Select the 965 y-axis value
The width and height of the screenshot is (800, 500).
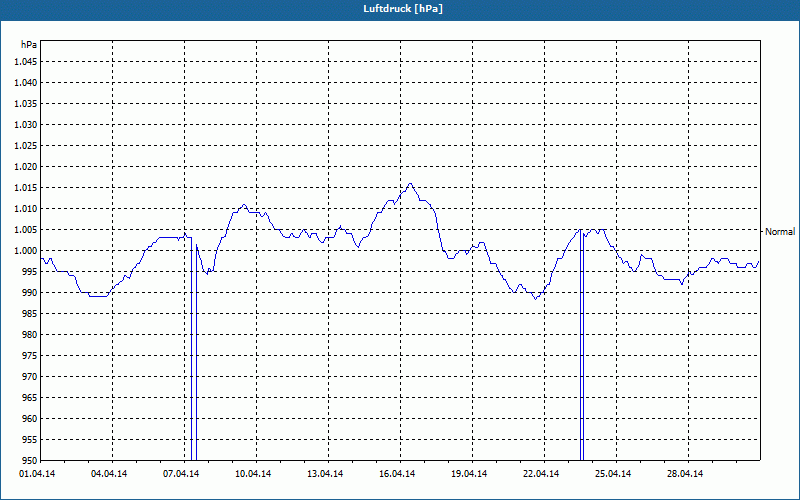click(30, 397)
